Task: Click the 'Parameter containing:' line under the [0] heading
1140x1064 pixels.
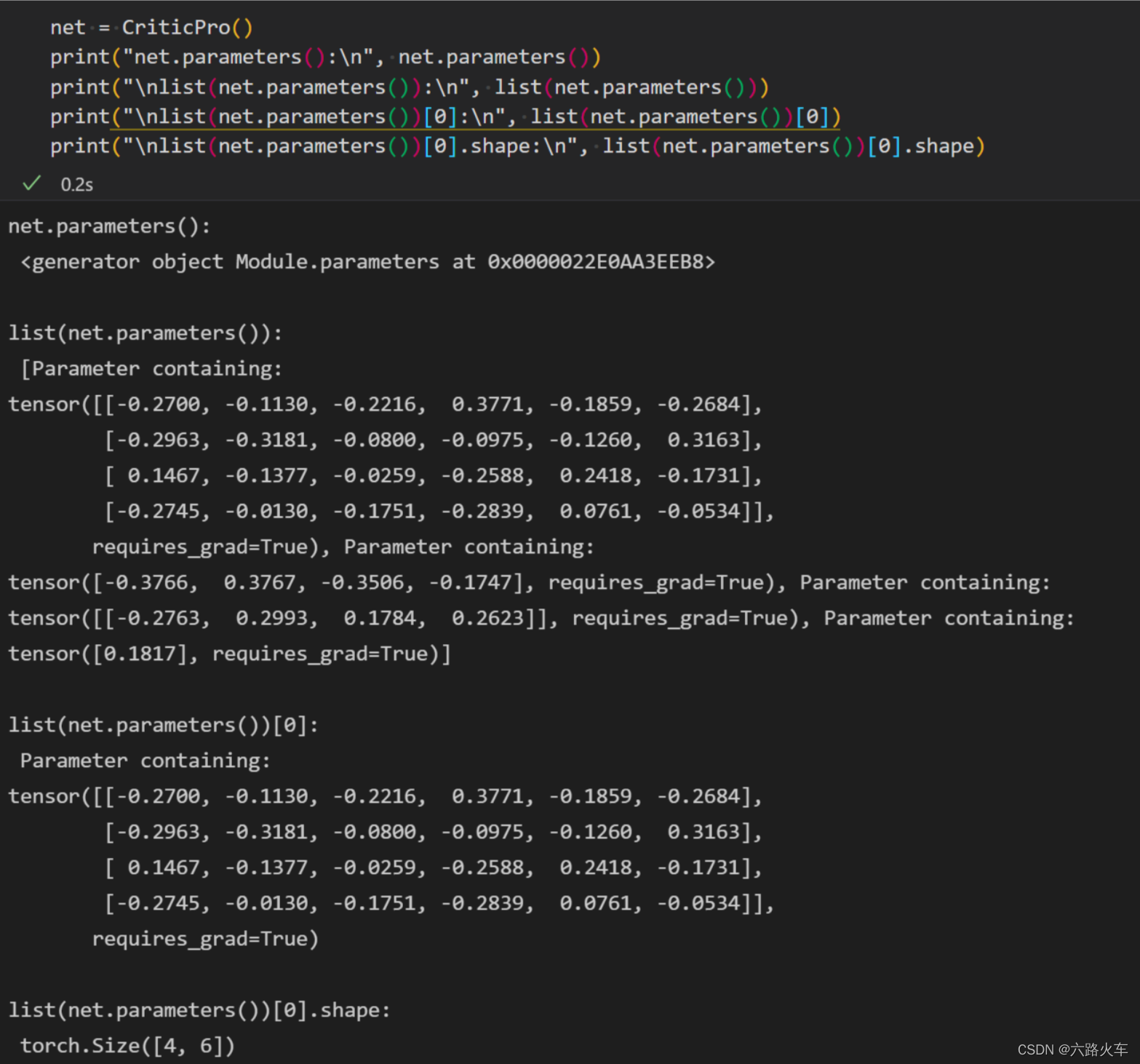Action: click(145, 761)
